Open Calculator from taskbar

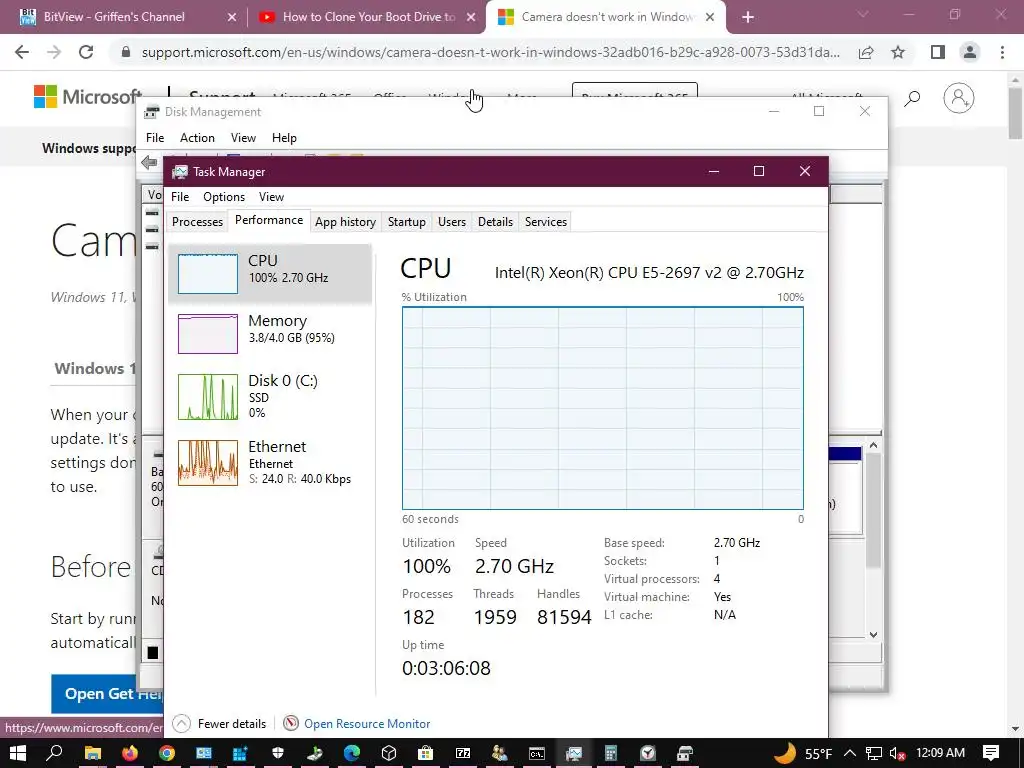(611, 753)
